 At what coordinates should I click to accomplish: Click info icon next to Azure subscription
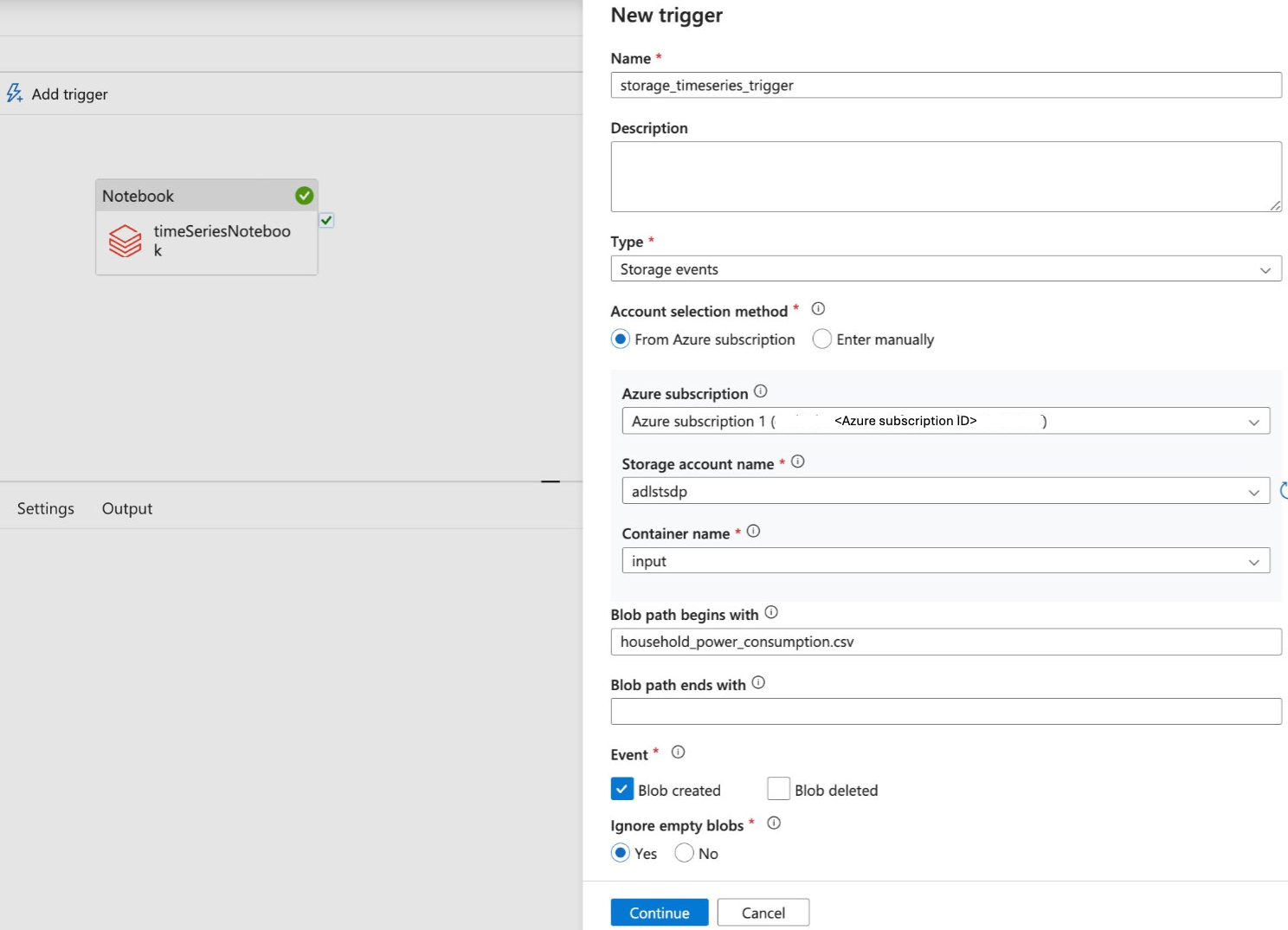(x=760, y=391)
